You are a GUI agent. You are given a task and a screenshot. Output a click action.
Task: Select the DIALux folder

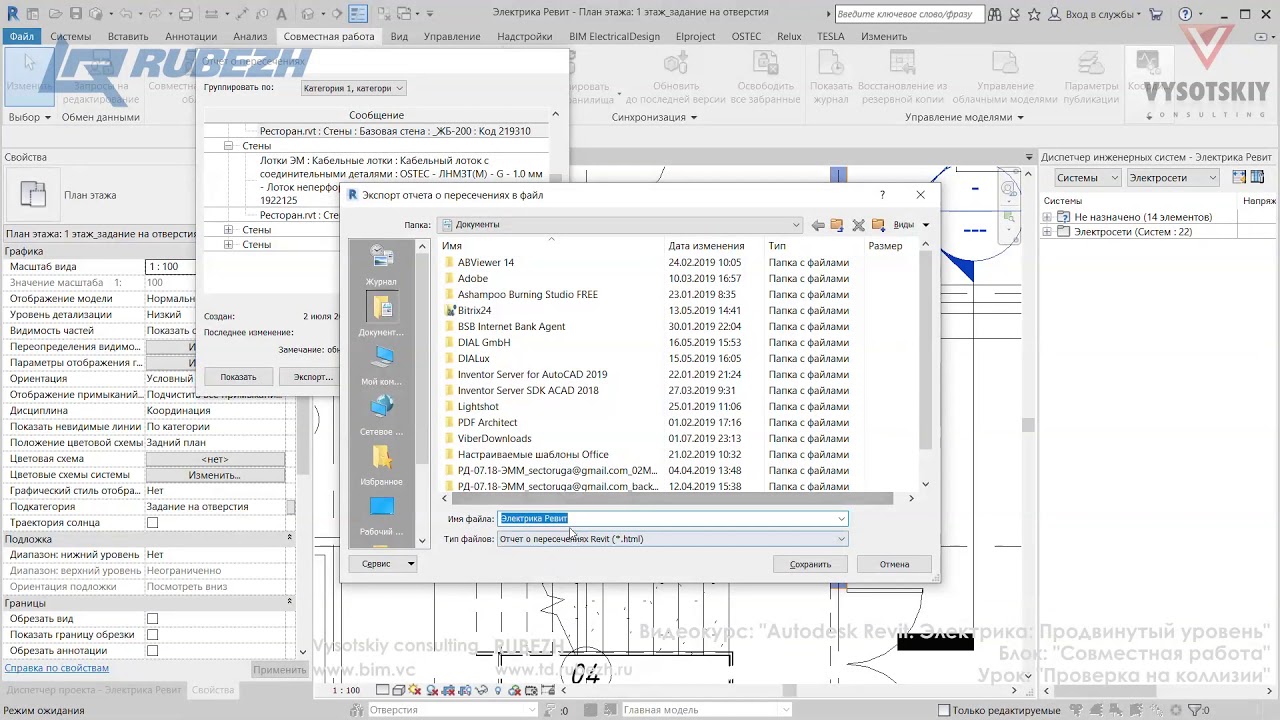click(x=473, y=359)
